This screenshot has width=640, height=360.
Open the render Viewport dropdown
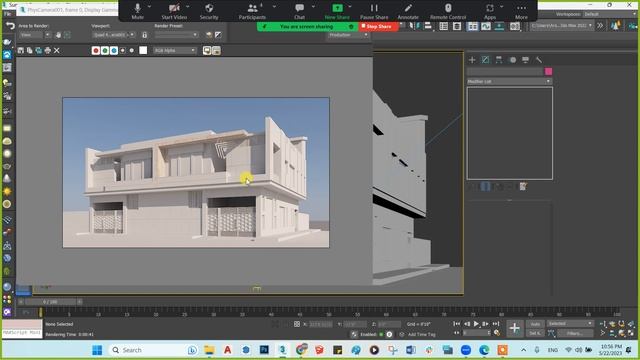(x=114, y=35)
